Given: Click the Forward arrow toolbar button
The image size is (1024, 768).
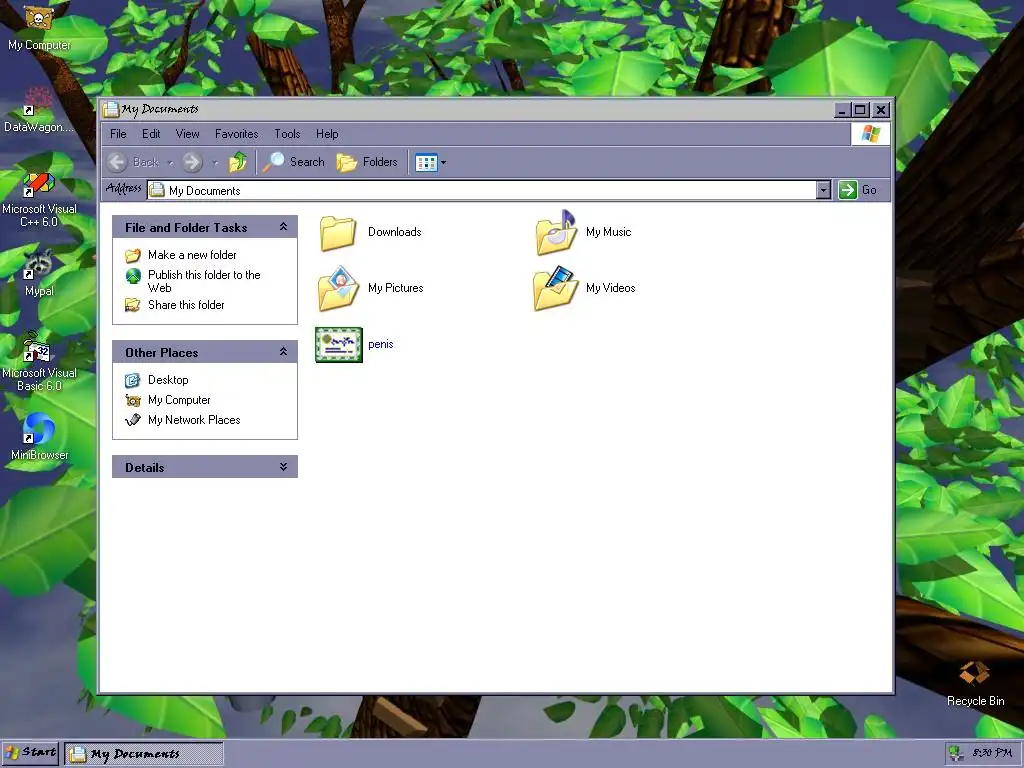Looking at the screenshot, I should [x=192, y=162].
